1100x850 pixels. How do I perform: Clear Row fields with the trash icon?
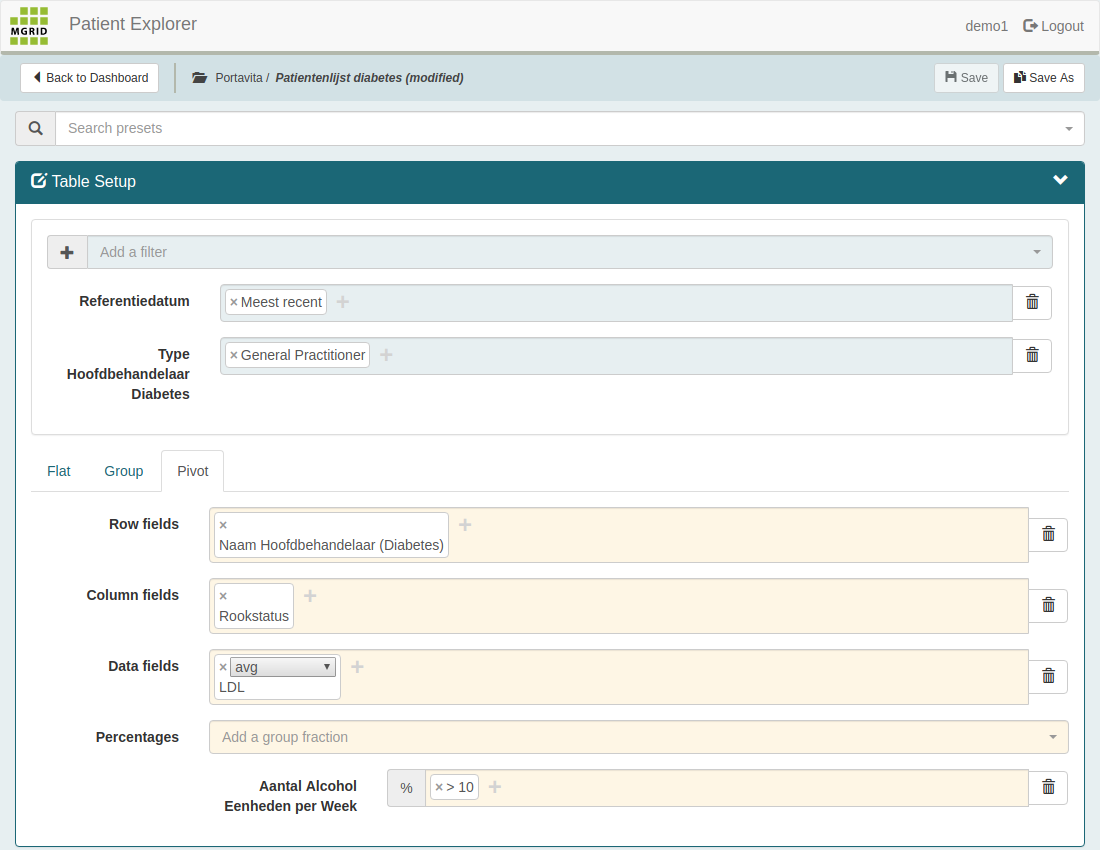point(1048,534)
